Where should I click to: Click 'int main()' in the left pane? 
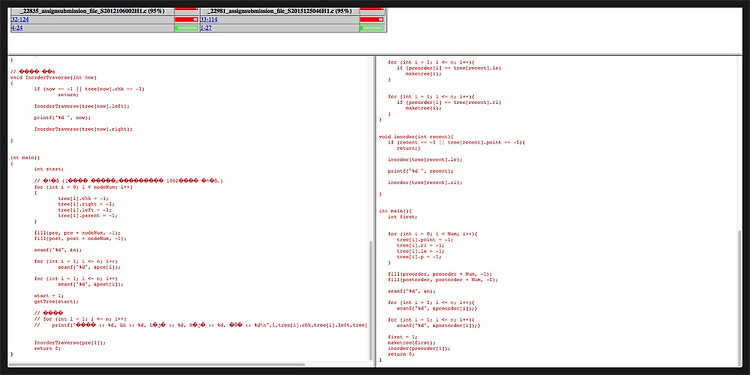point(25,157)
